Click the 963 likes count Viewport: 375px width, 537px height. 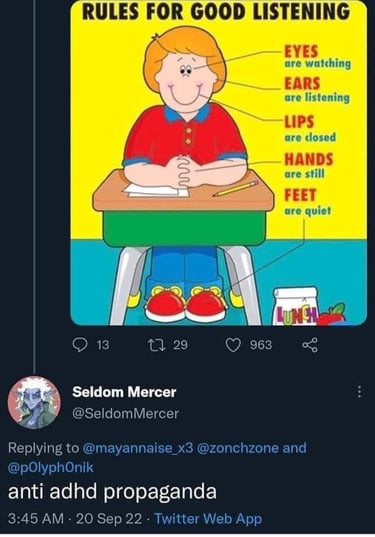261,345
